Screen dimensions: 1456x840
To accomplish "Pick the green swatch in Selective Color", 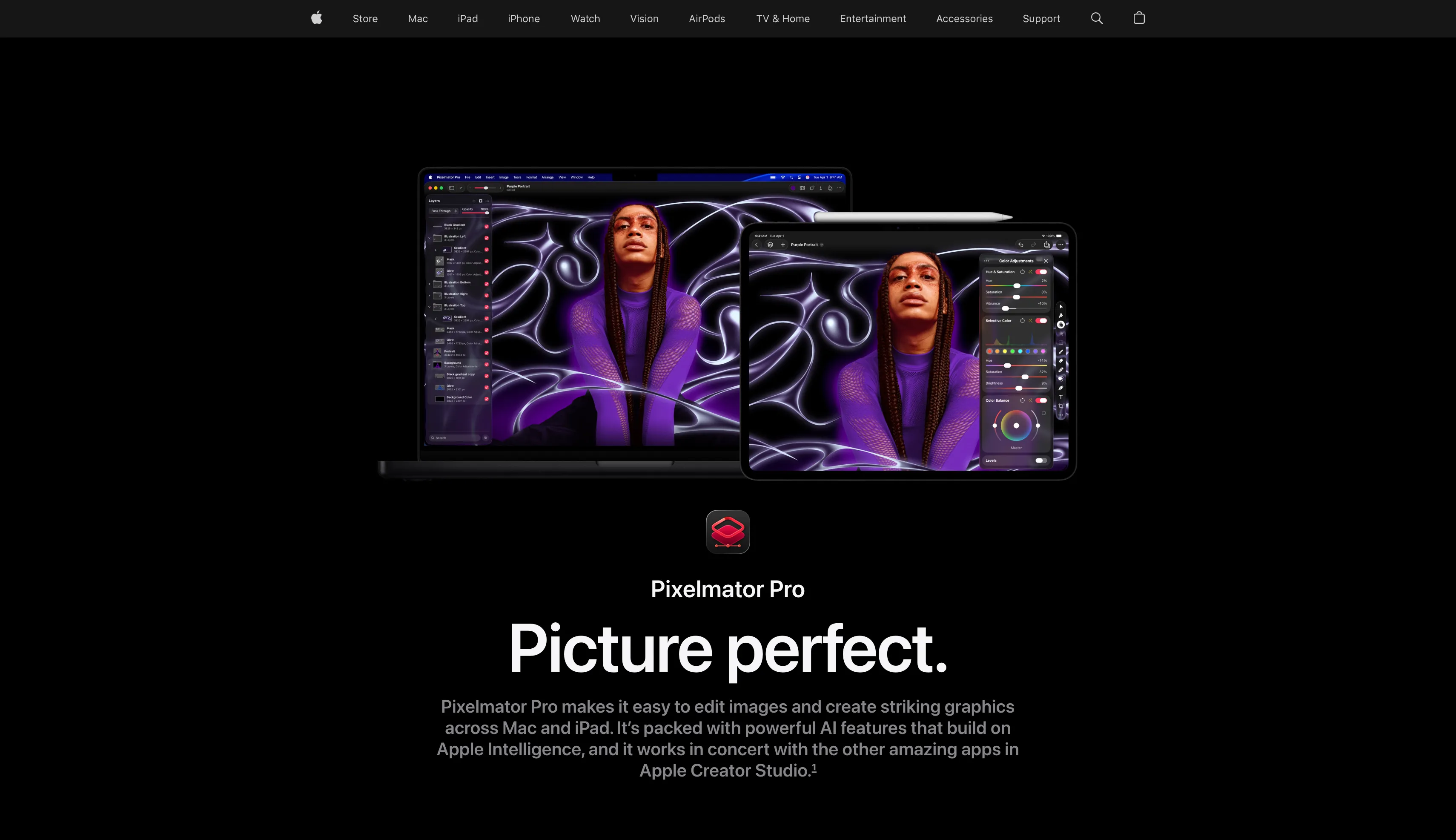I will tap(1012, 351).
